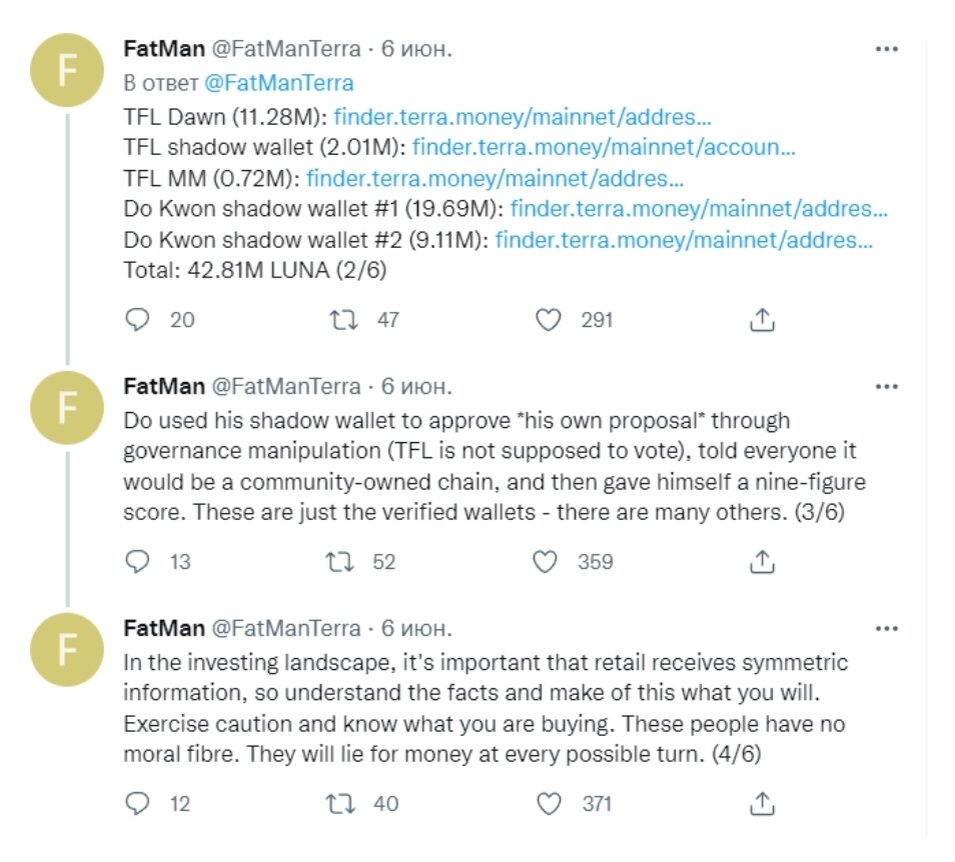This screenshot has width=955, height=862.
Task: Open more options on first tweet
Action: pyautogui.click(x=886, y=49)
